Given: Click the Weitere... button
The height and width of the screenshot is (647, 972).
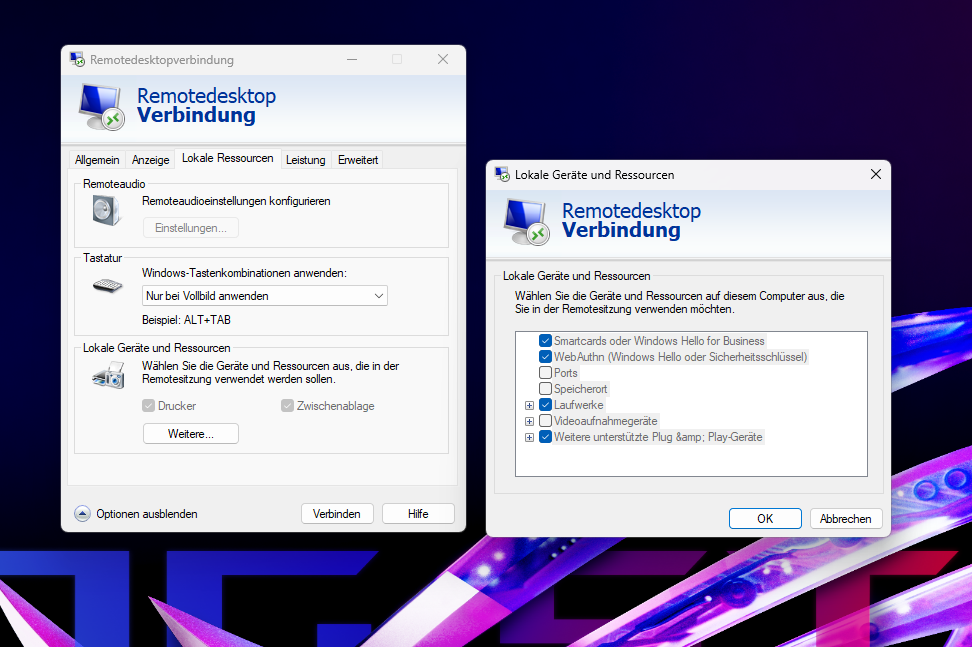Looking at the screenshot, I should click(x=191, y=434).
